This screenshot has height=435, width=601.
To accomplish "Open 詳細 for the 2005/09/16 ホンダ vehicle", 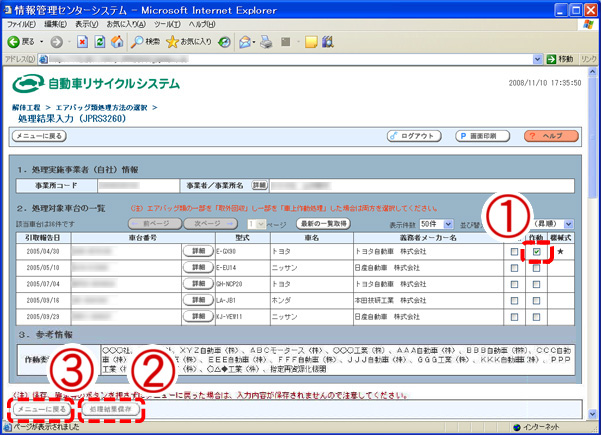I will 198,300.
